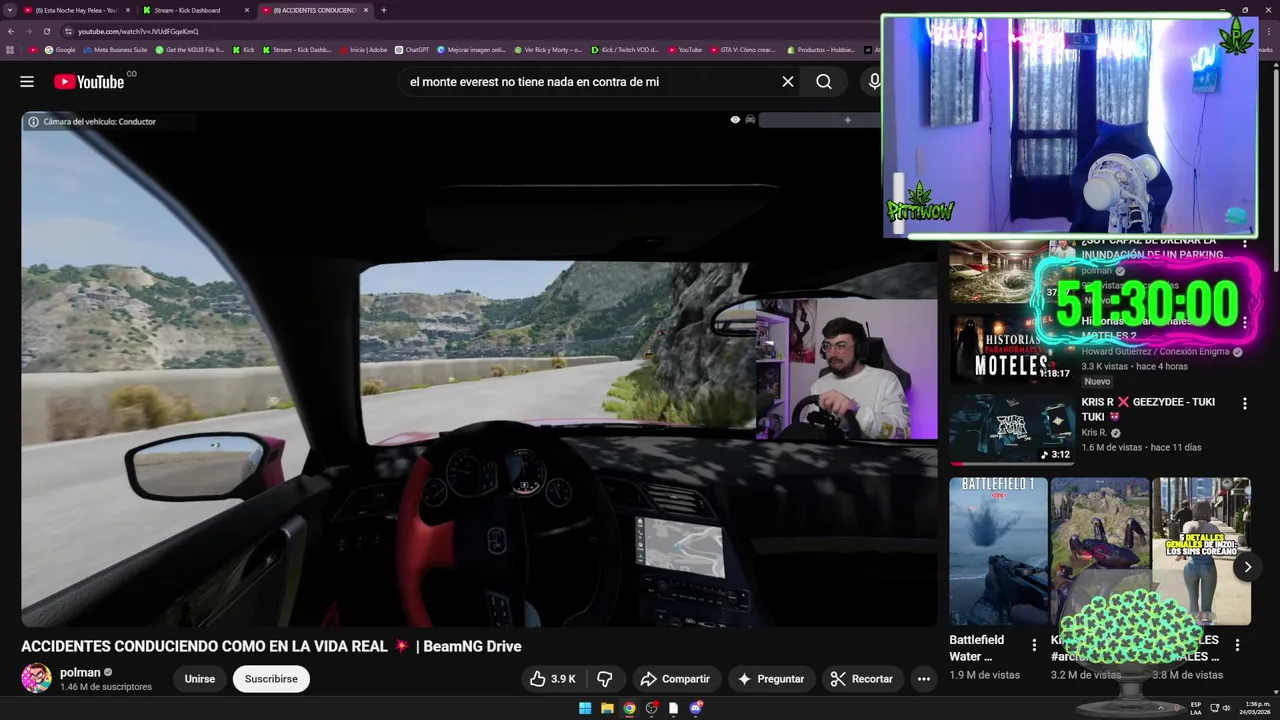Open KRIS R Tuki Tuki thumbnail

point(1010,429)
